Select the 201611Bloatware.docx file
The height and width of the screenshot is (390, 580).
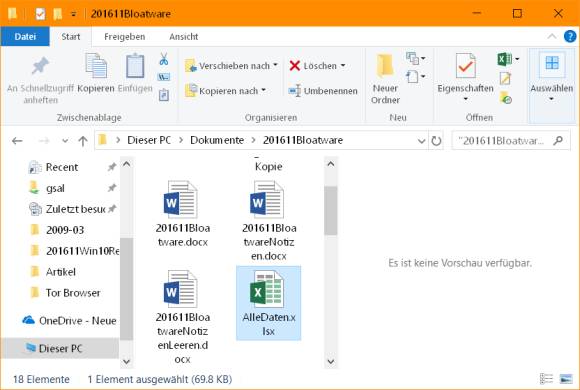point(182,214)
